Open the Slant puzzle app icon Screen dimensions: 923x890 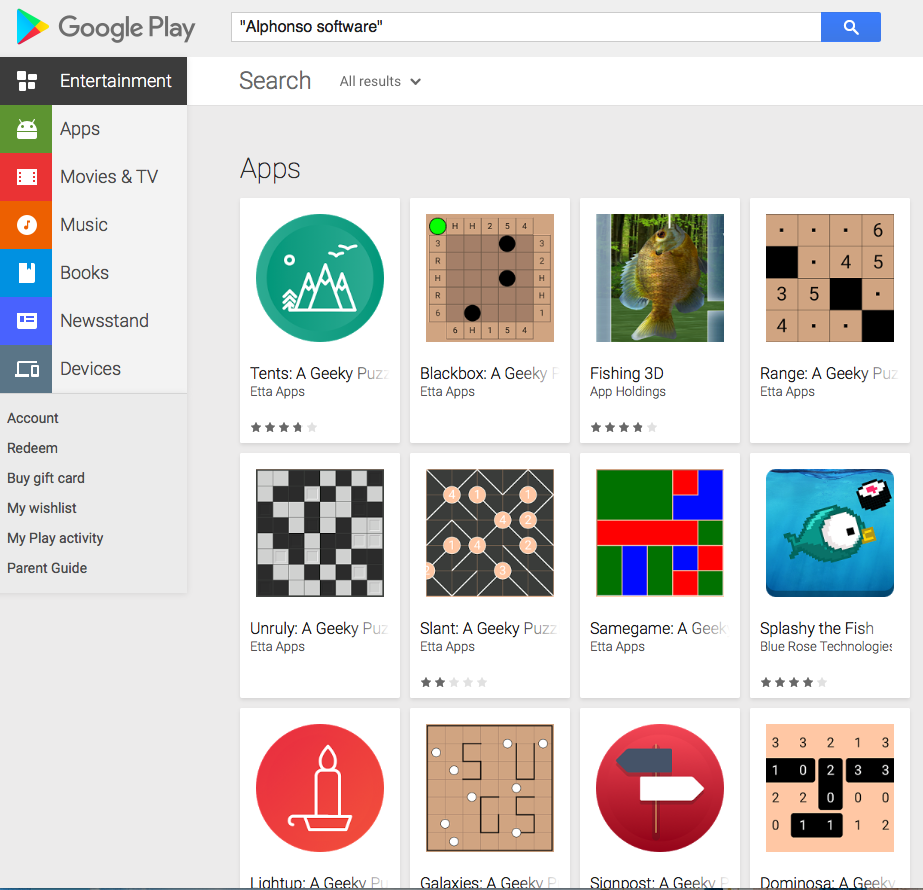490,533
